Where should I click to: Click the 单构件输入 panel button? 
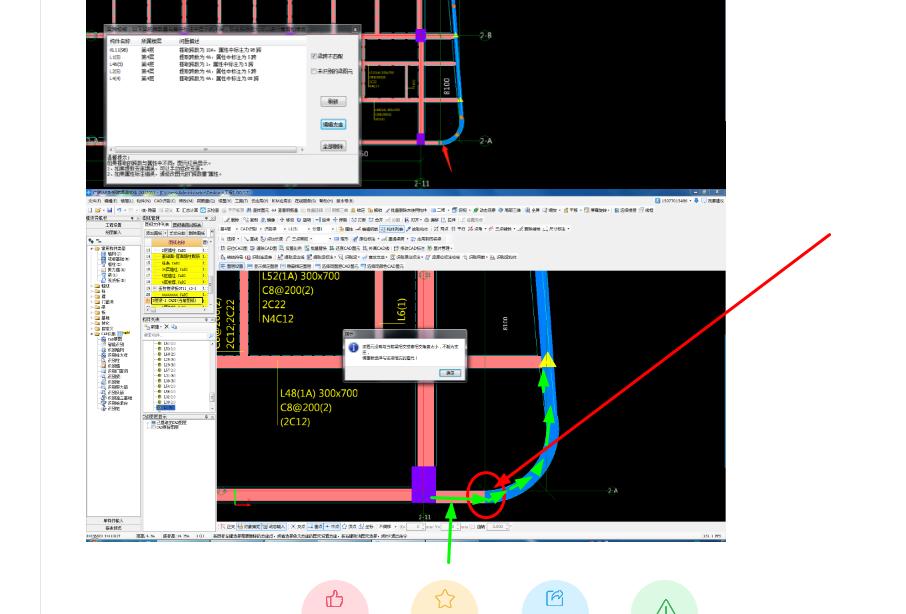(114, 520)
